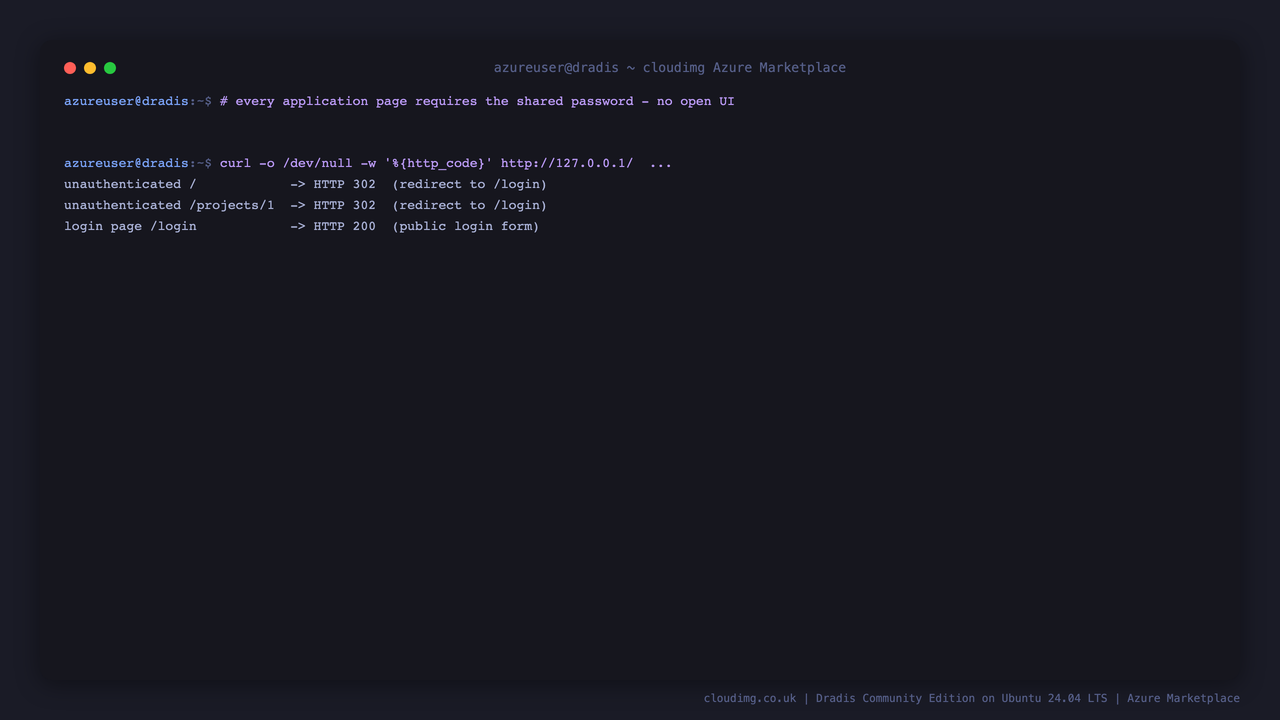Click the 'HTTP 200' status code text
This screenshot has height=720, width=1280.
tap(345, 226)
